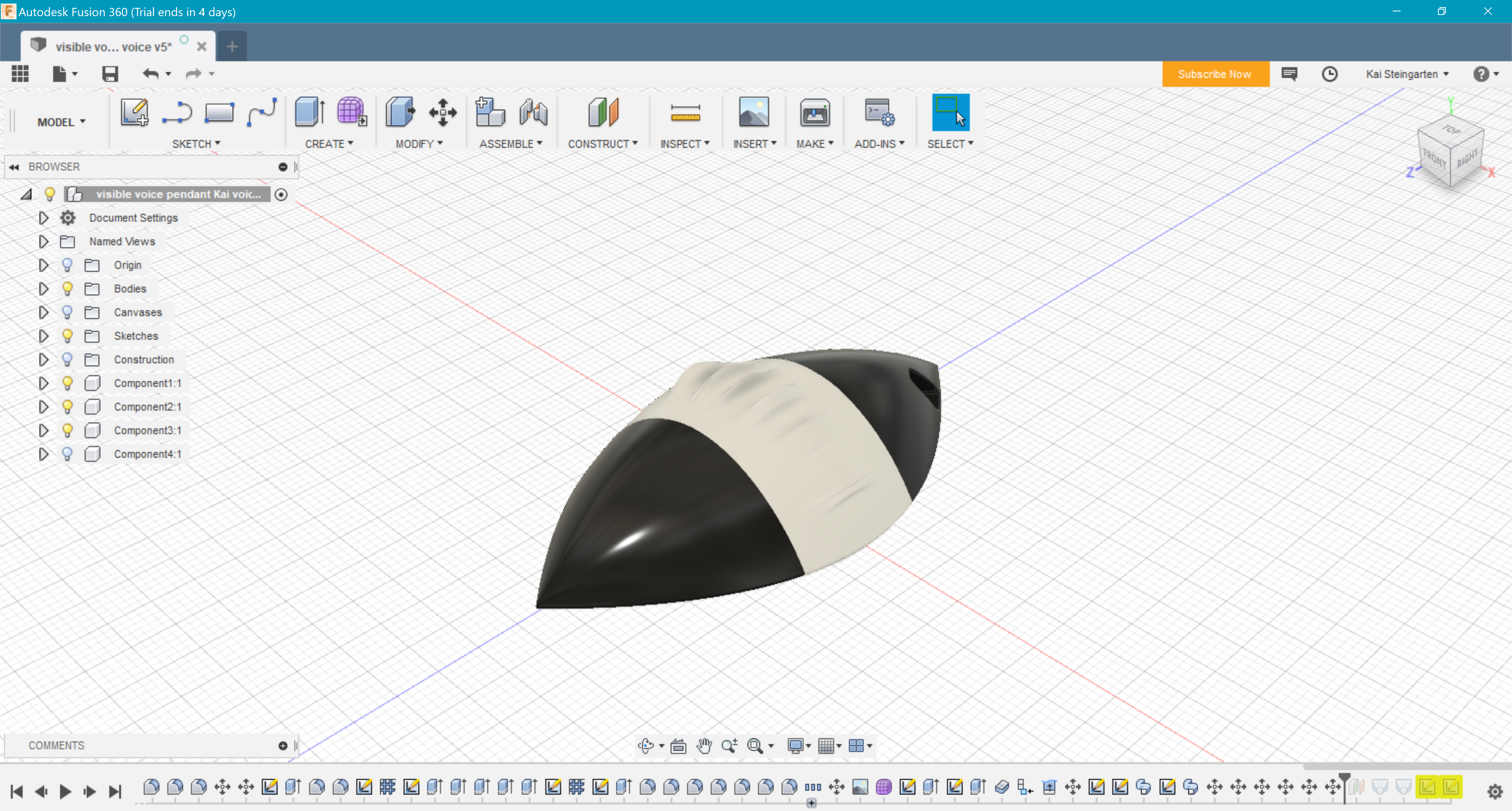Expand the Bodies folder

43,289
